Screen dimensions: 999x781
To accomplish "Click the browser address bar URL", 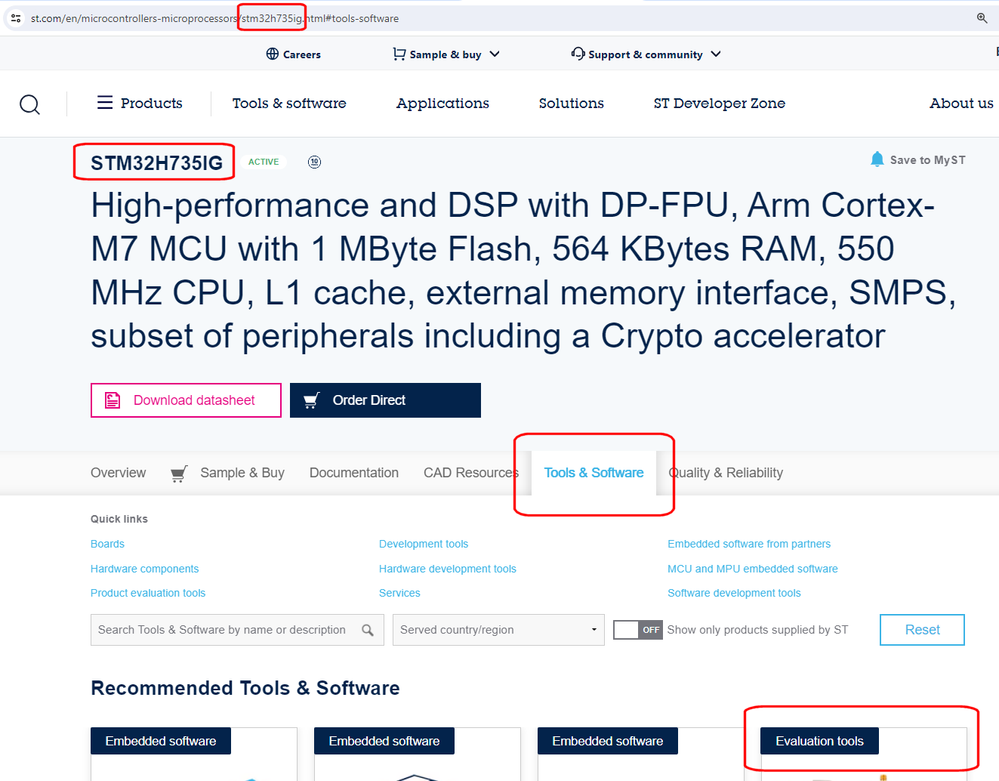I will click(215, 18).
